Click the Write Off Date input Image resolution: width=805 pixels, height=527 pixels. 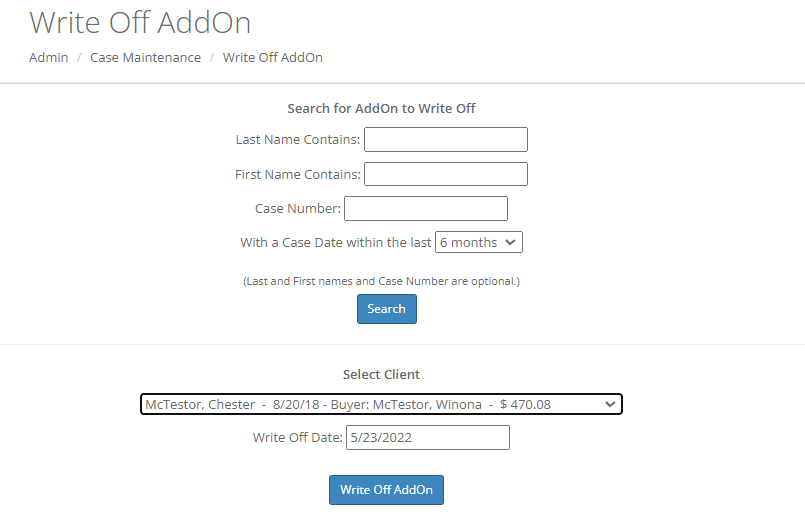[x=427, y=437]
